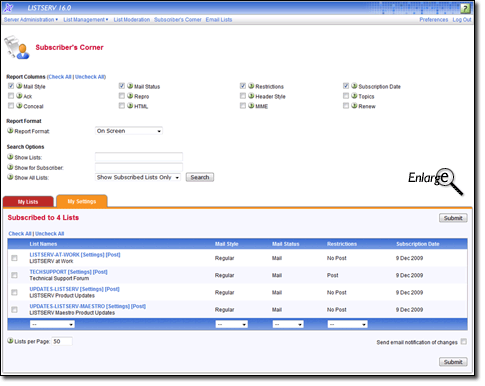The image size is (485, 386).
Task: Click help icon beside Lists per Page
Action: 10,341
